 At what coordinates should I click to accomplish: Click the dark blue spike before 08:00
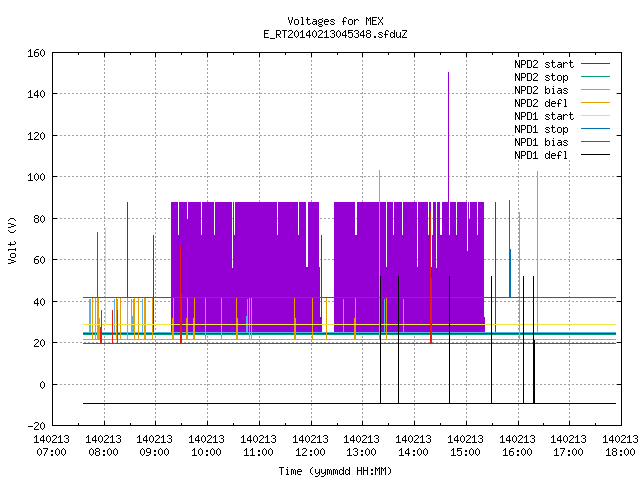coord(98,264)
